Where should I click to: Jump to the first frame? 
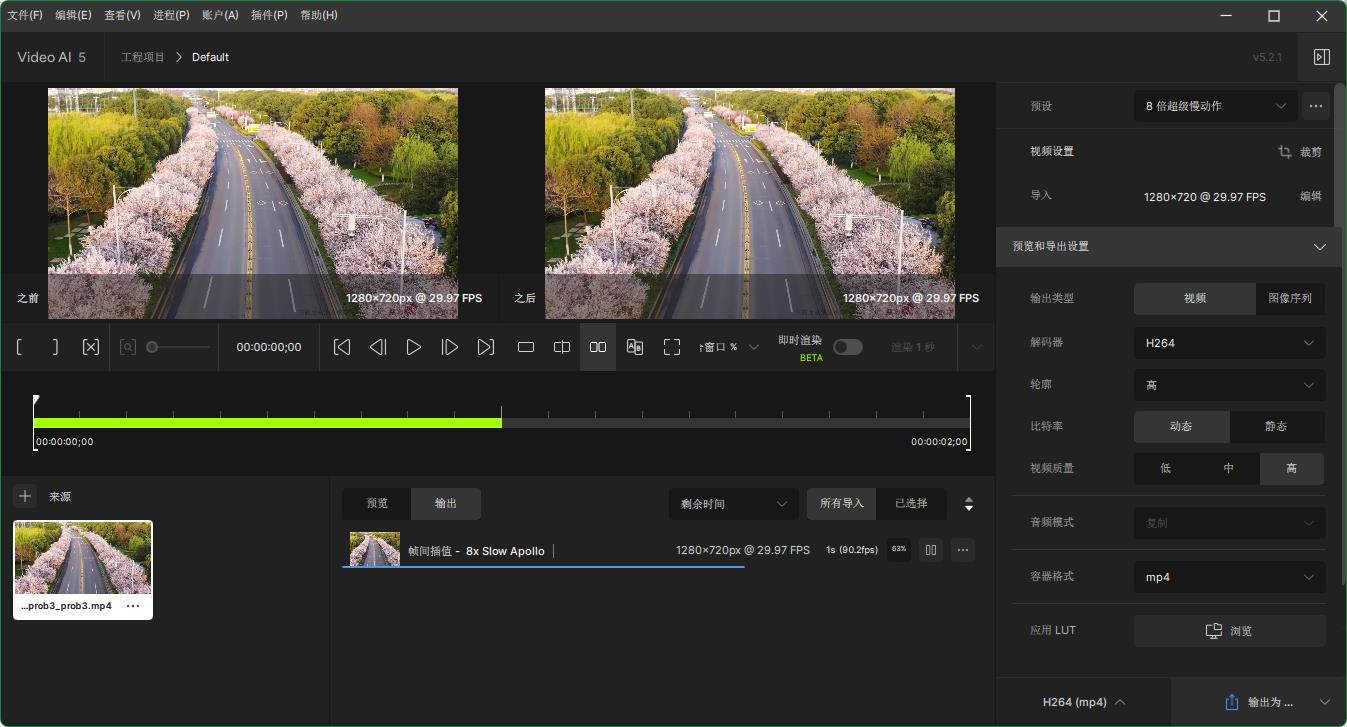pyautogui.click(x=342, y=347)
